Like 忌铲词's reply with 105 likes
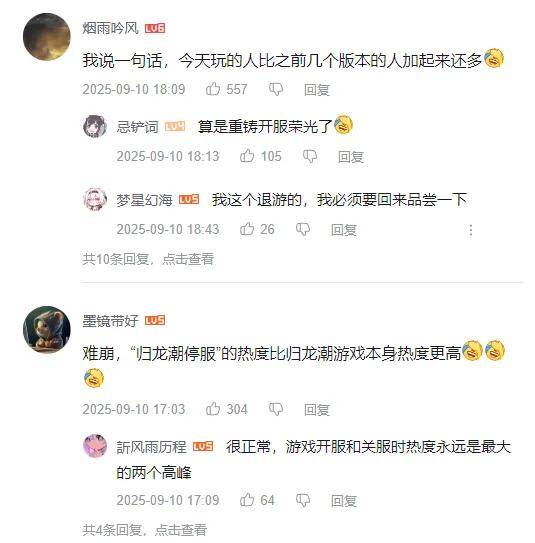This screenshot has height=543, width=535. point(247,156)
